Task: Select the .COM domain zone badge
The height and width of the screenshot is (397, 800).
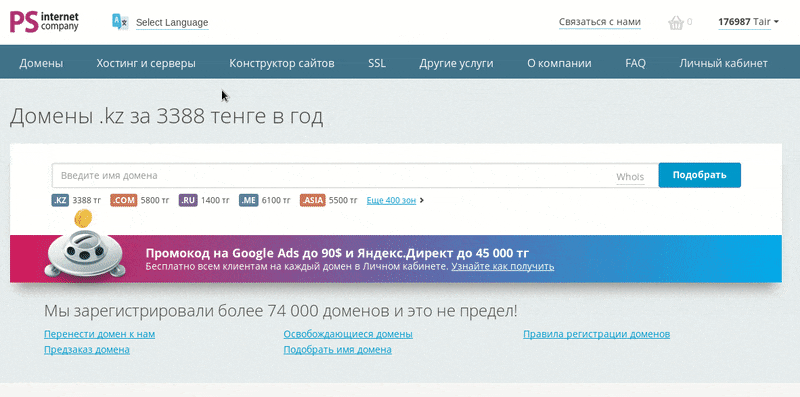Action: (123, 200)
